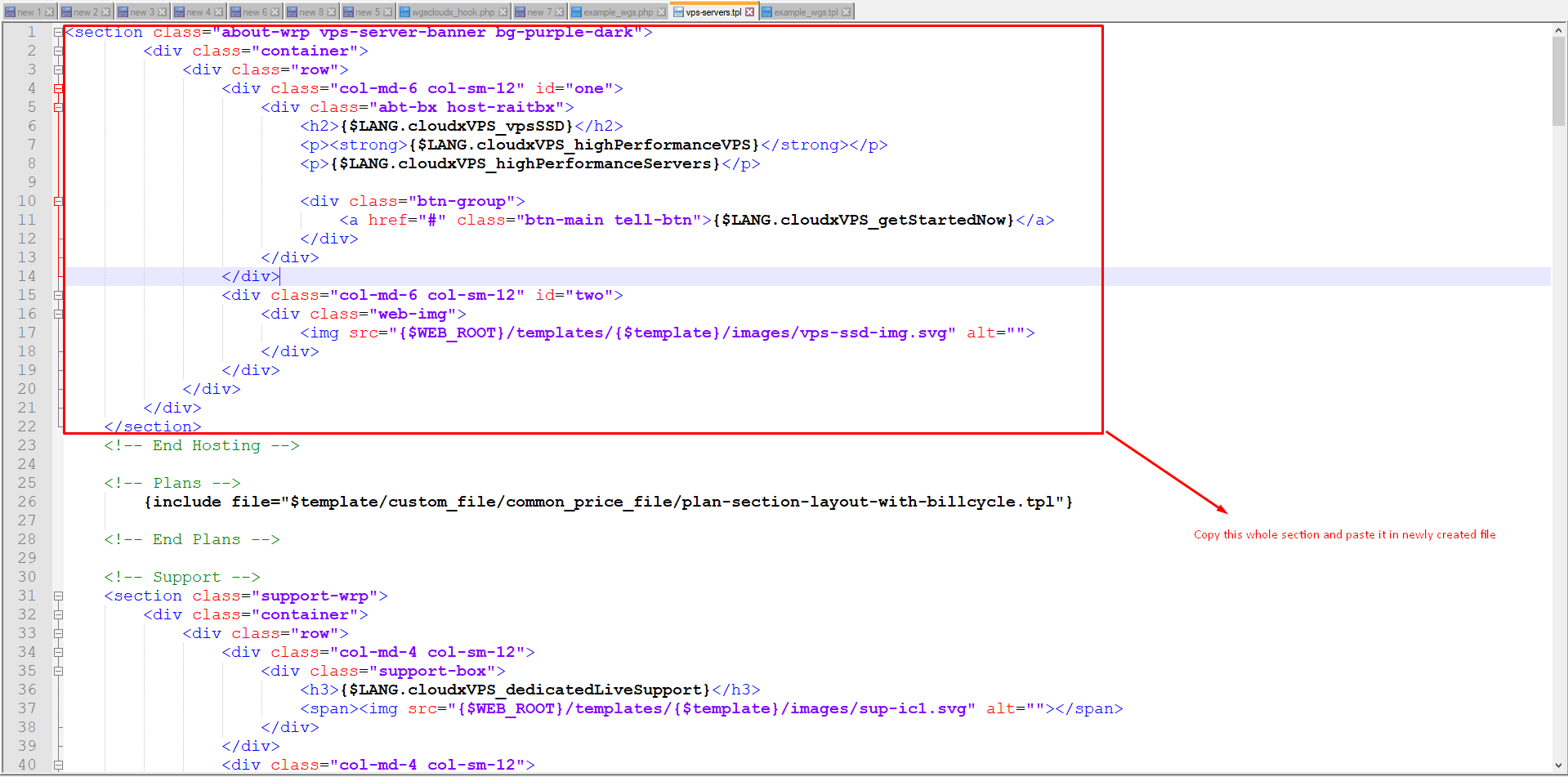1568x777 pixels.
Task: Click the close icon on example_wgs.php tab
Action: pyautogui.click(x=661, y=12)
